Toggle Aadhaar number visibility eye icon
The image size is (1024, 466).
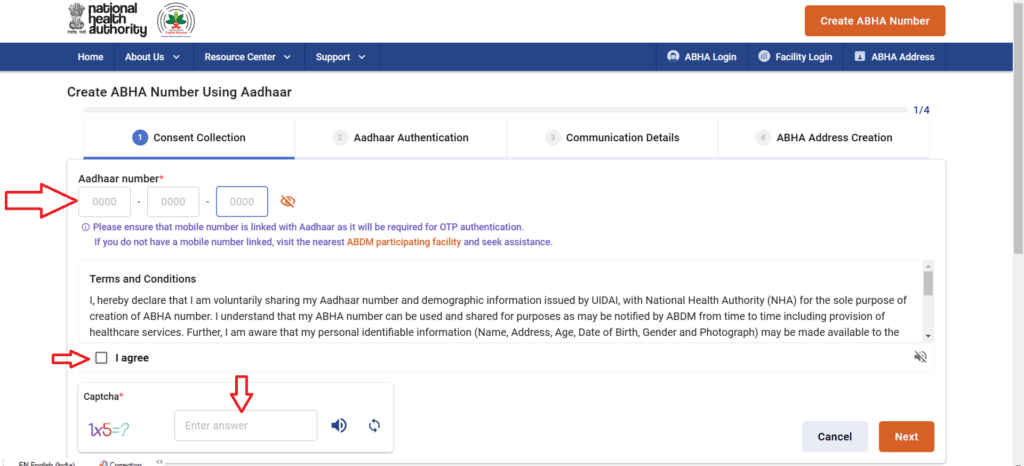(x=288, y=202)
